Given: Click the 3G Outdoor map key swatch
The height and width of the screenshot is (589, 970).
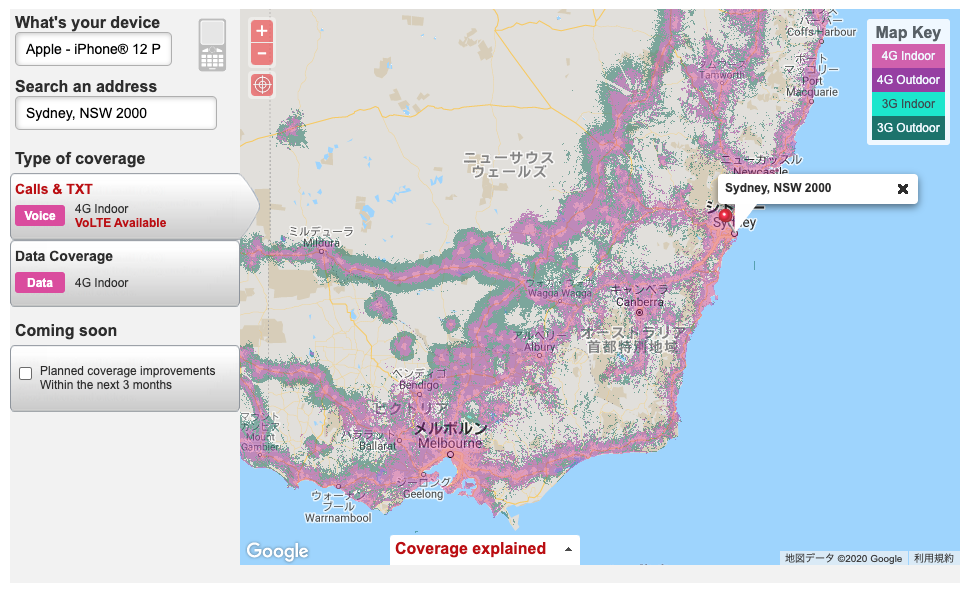Looking at the screenshot, I should (x=908, y=128).
